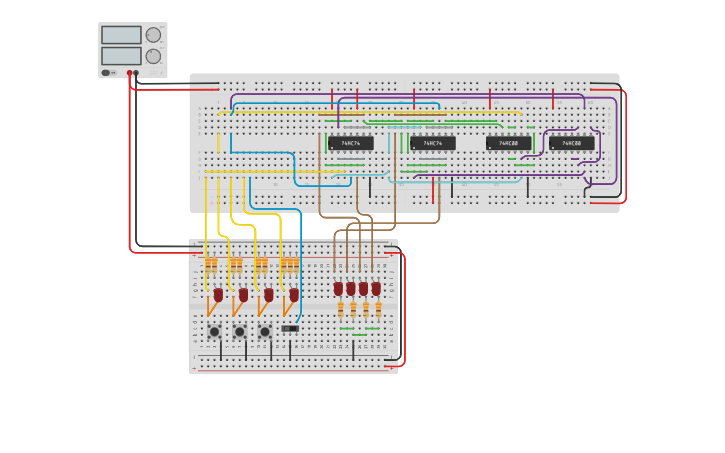Select the leftmost of the four output LEDs
This screenshot has width=725, height=453.
click(x=338, y=289)
